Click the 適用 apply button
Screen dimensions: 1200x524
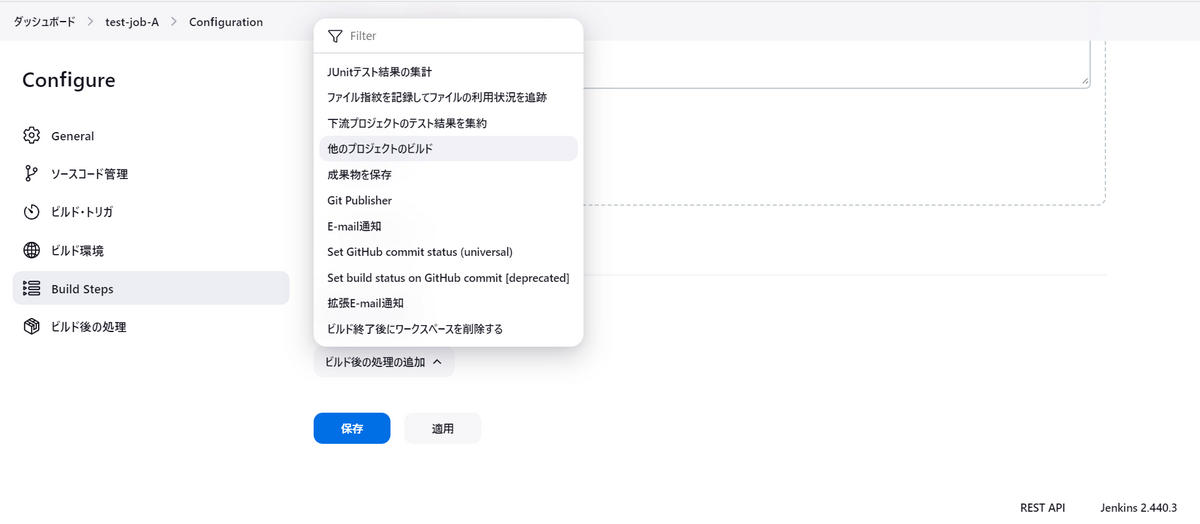click(443, 428)
